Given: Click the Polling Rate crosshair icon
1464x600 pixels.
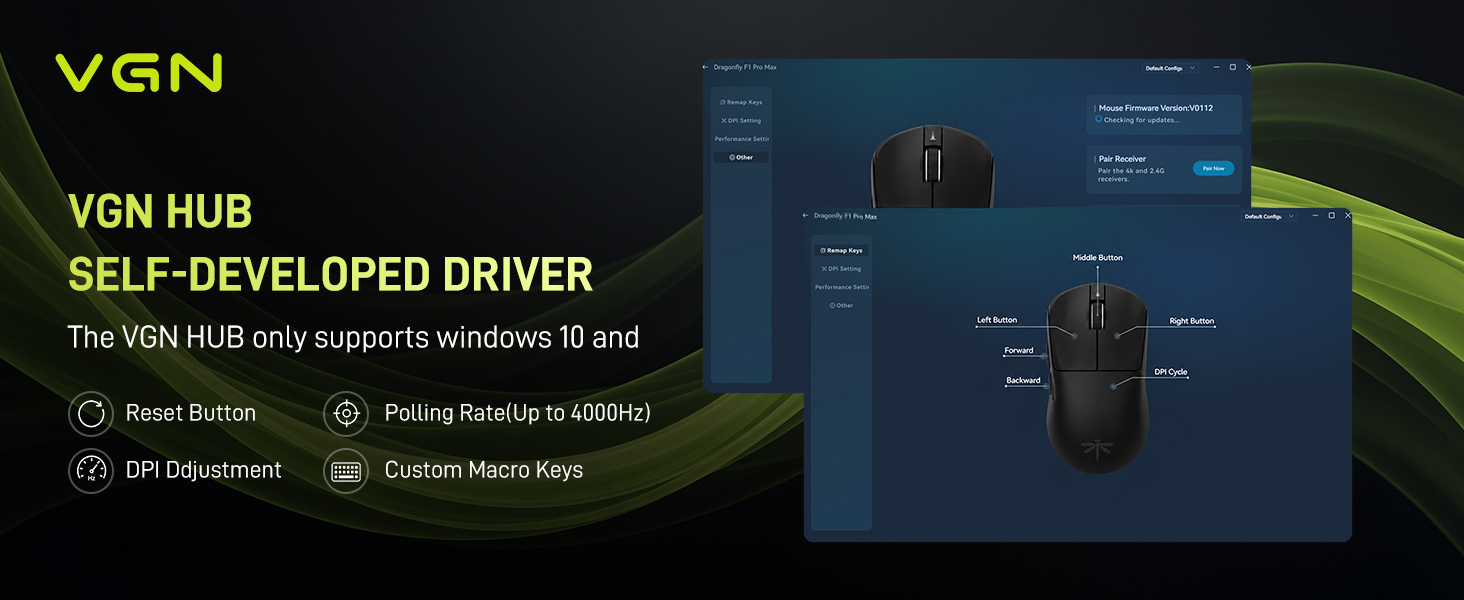Looking at the screenshot, I should pyautogui.click(x=346, y=413).
